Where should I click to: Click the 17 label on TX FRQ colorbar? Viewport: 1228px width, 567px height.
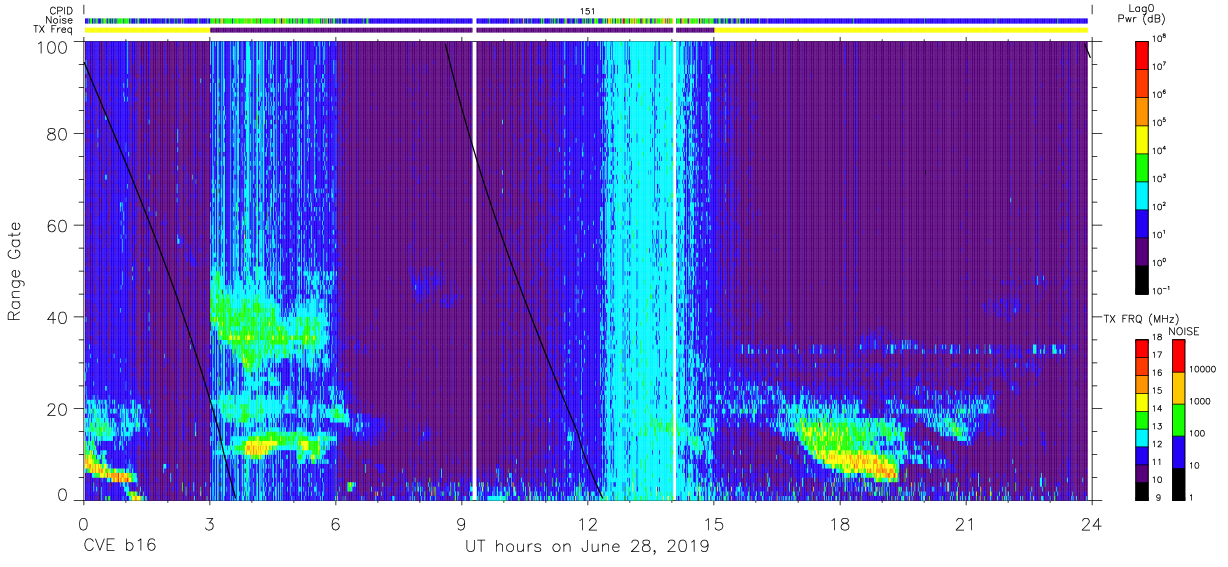[x=1157, y=356]
